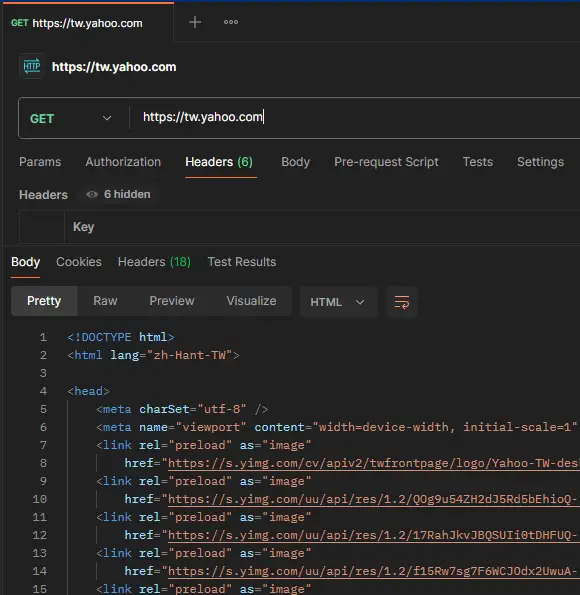Open a new request tab with plus icon

pos(195,22)
